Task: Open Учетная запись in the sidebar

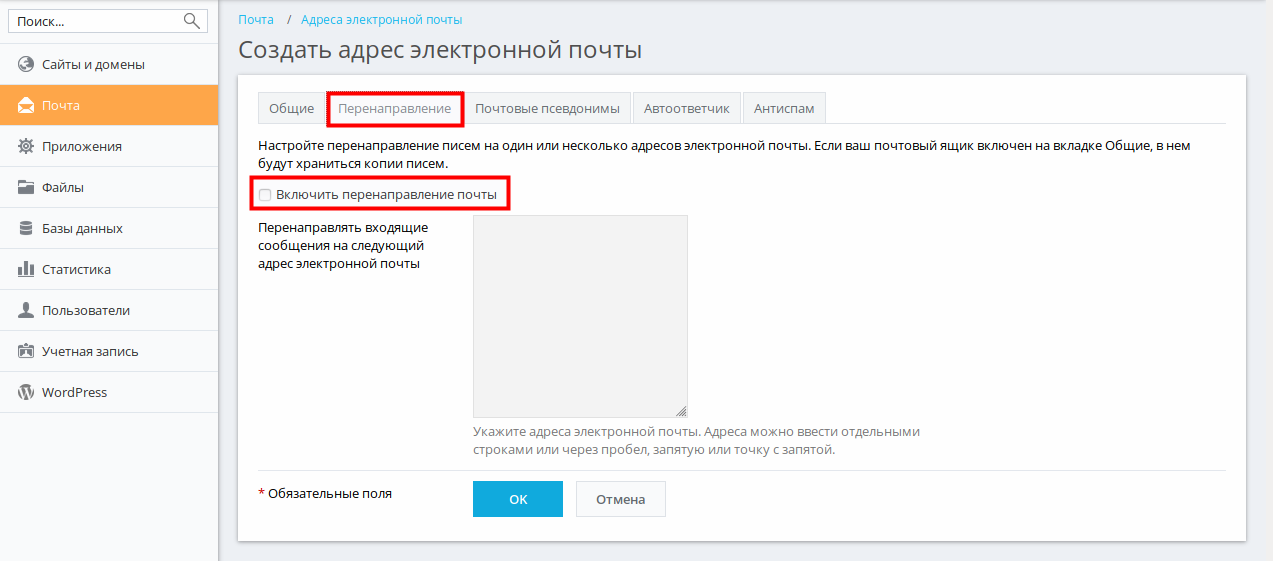Action: [109, 351]
